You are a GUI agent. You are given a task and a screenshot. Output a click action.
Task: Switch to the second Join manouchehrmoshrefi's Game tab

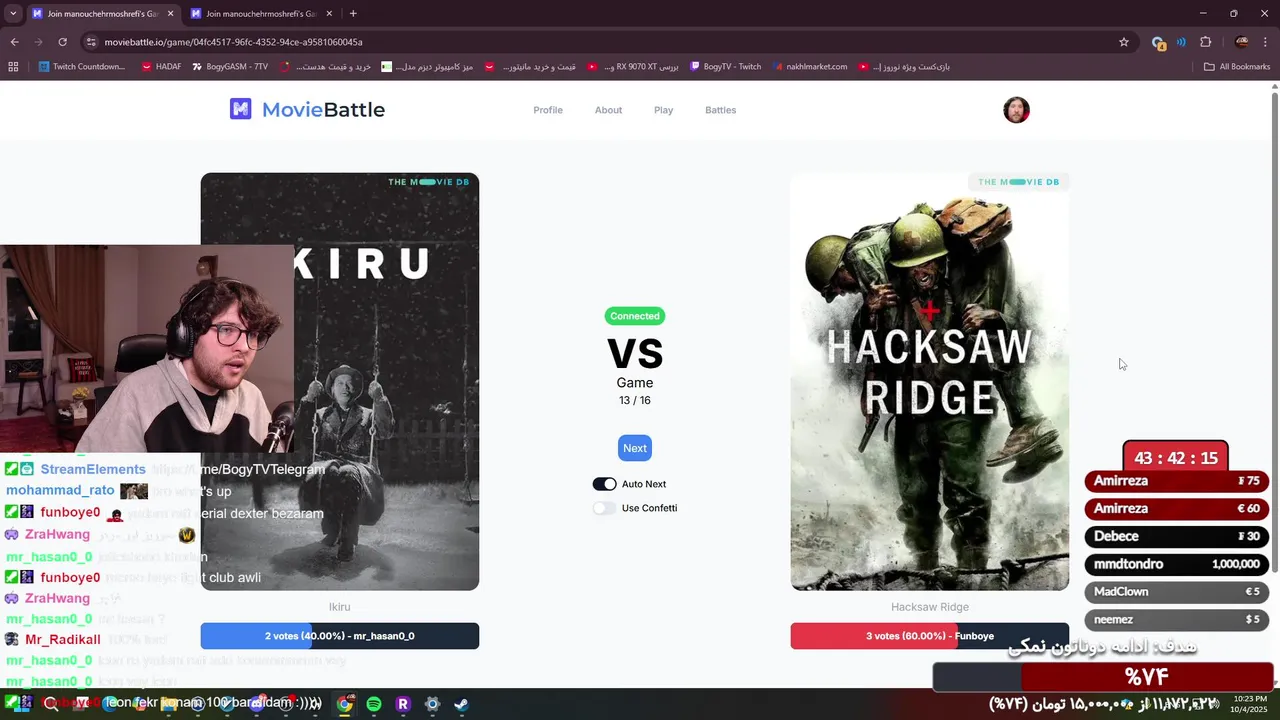261,14
